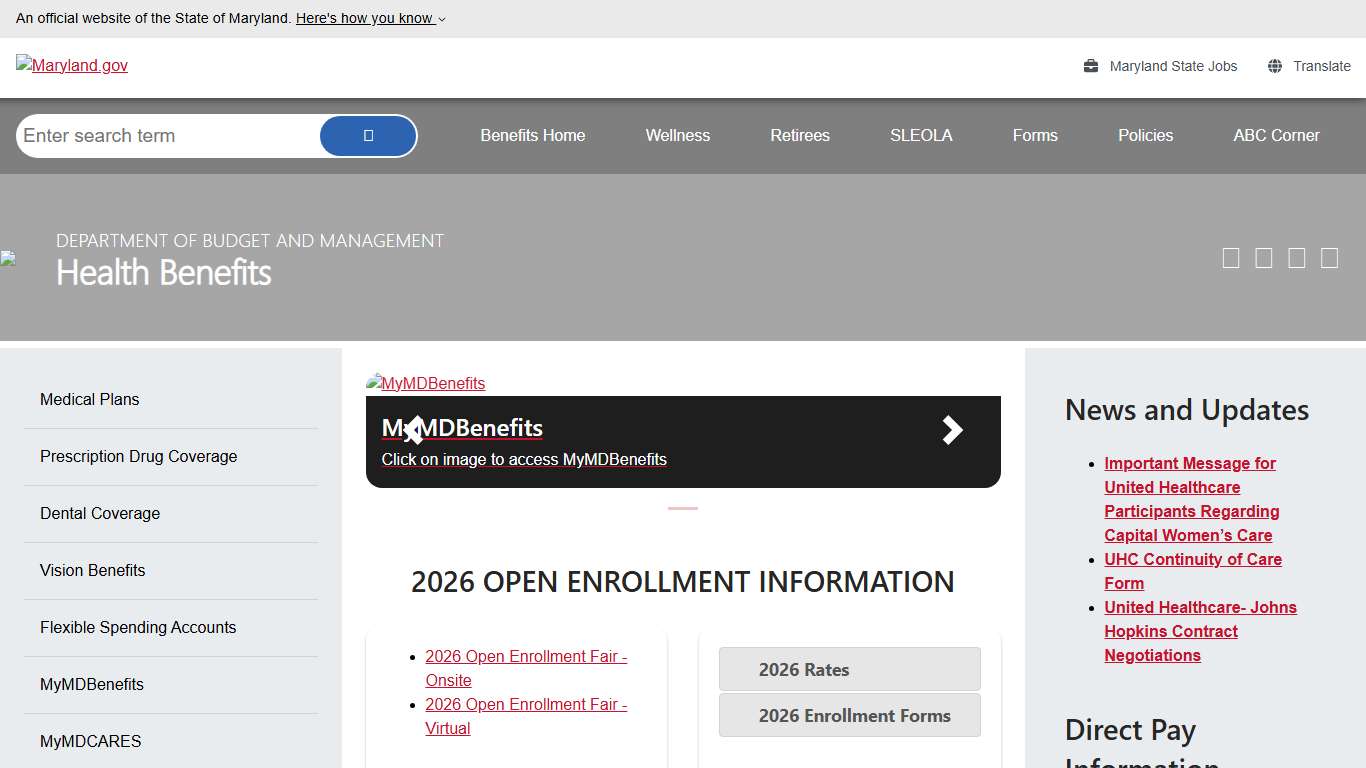Expand the "Here's how you know" dropdown
The width and height of the screenshot is (1366, 768).
tap(371, 18)
